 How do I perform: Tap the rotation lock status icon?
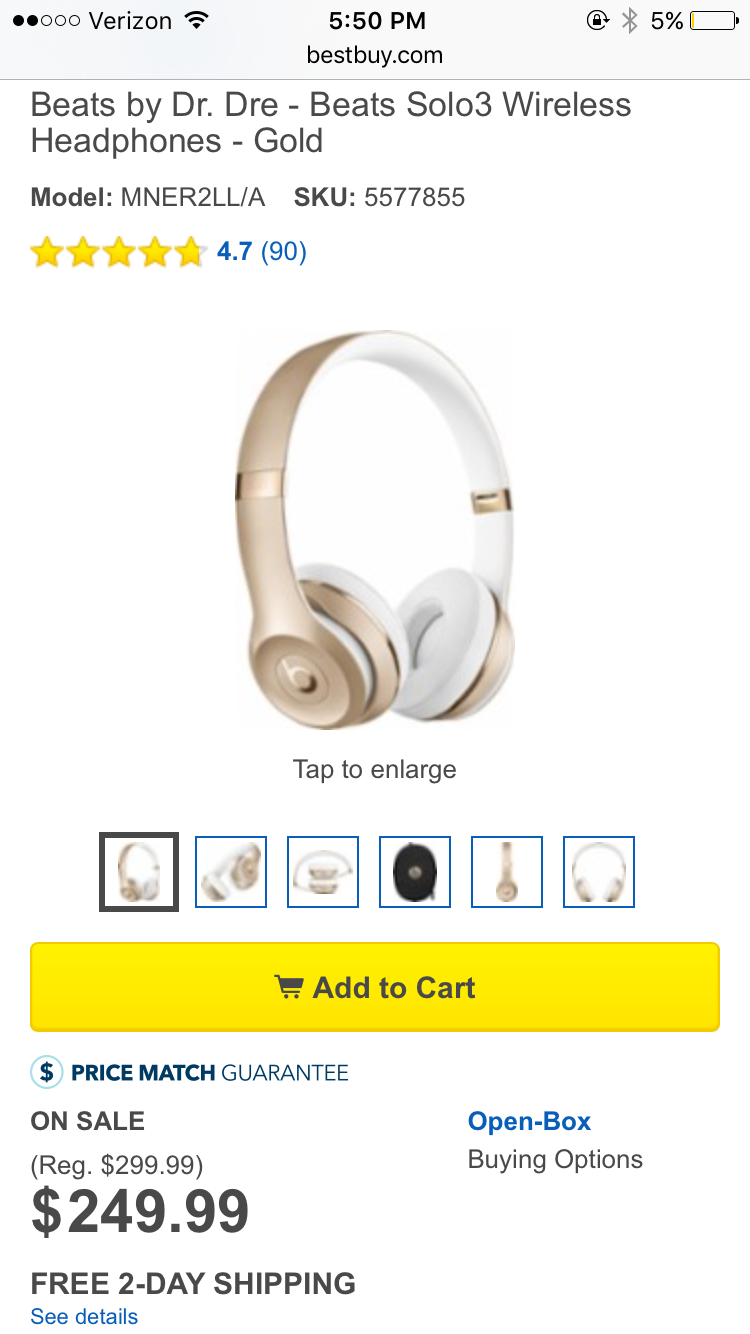(x=598, y=21)
